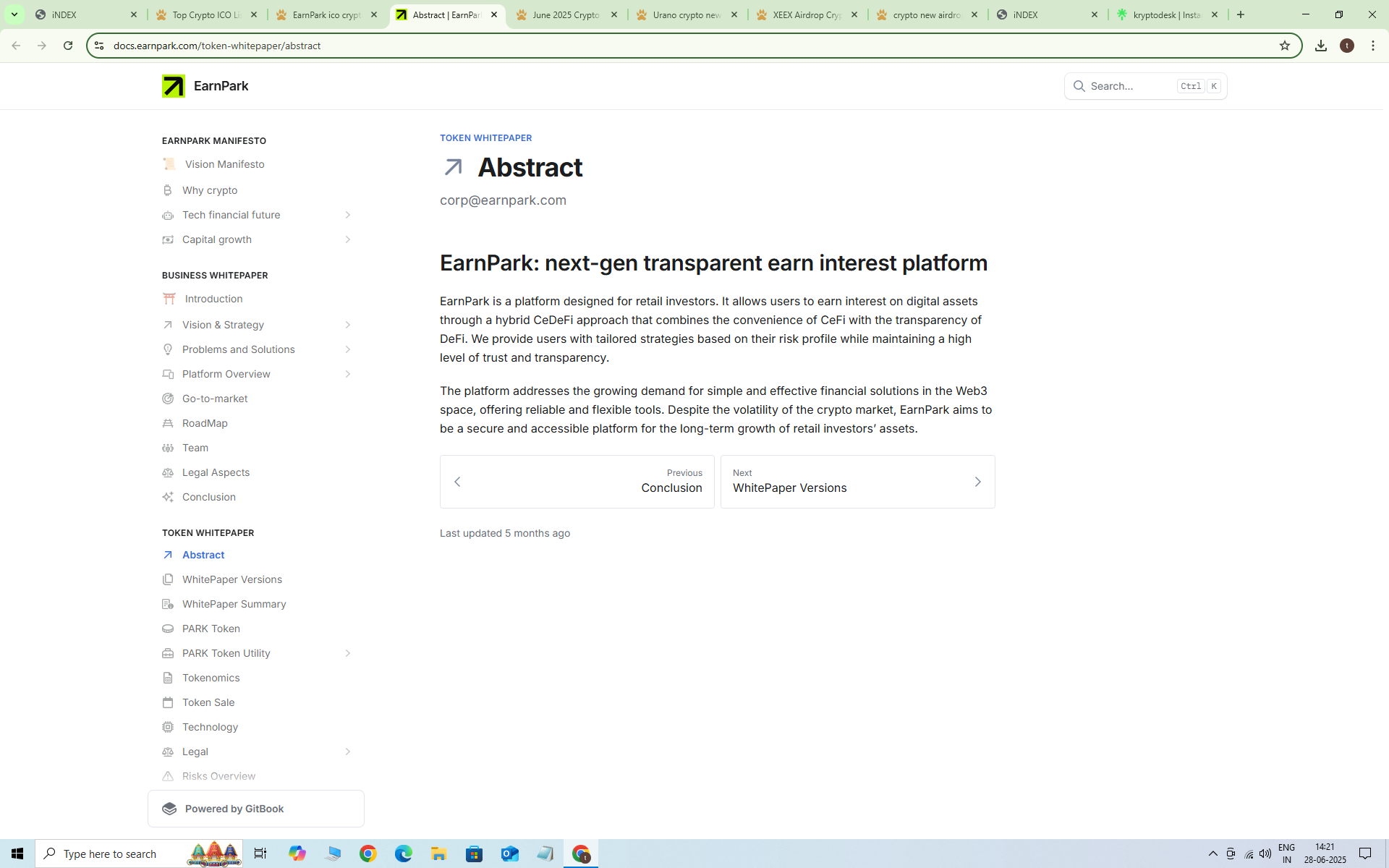The height and width of the screenshot is (868, 1389).
Task: Open File Explorer from taskbar
Action: 438,854
